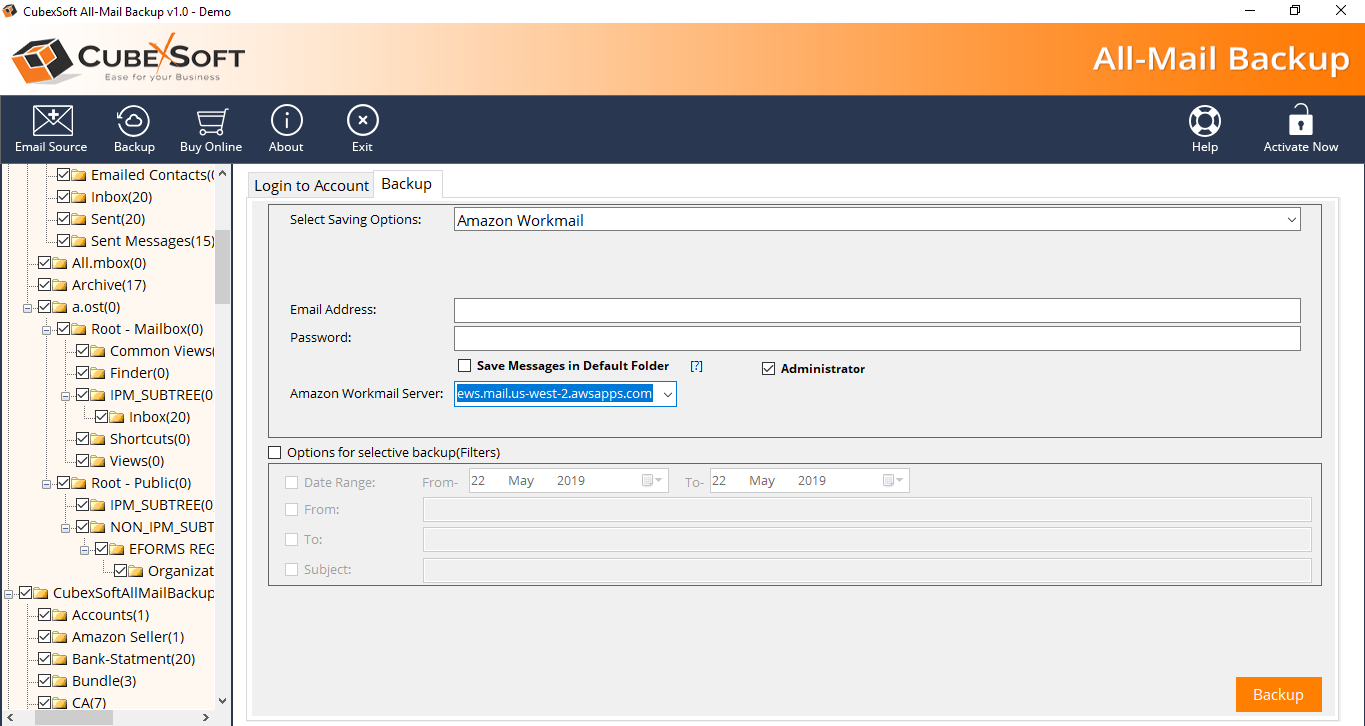
Task: Open Buy Online shopping cart
Action: 211,129
